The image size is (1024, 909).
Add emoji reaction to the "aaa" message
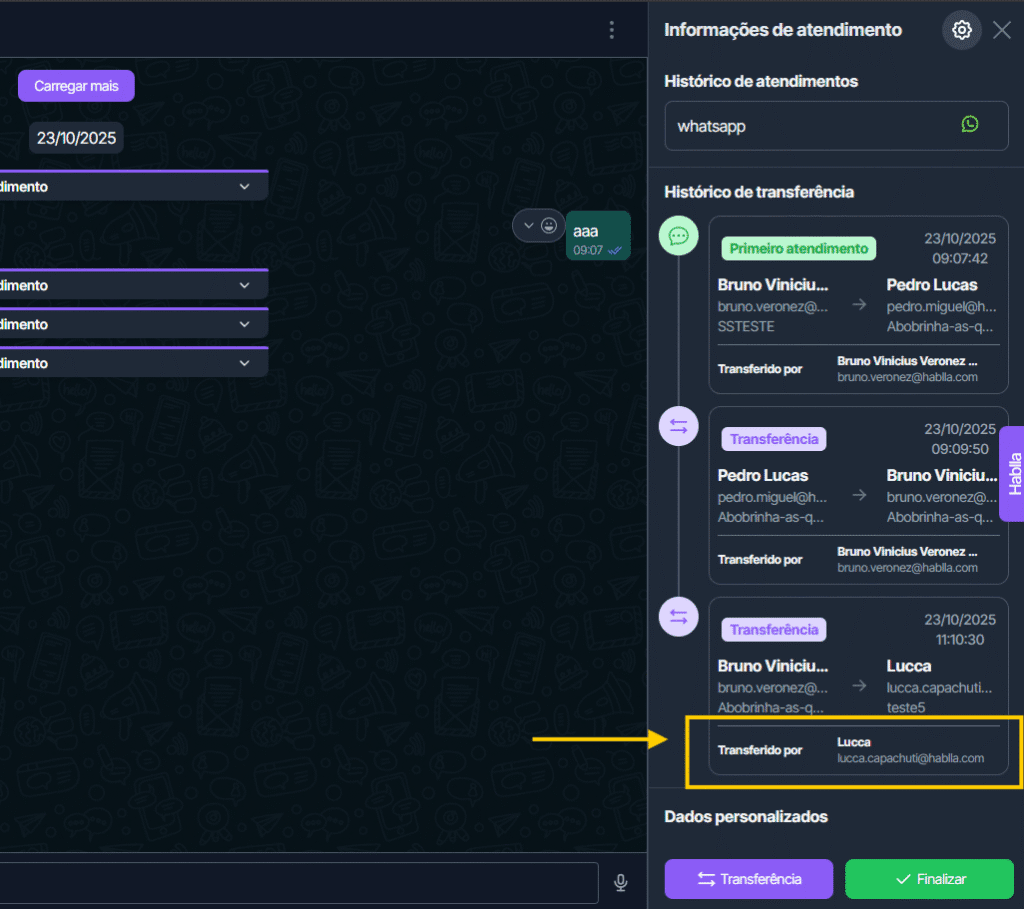pos(549,226)
